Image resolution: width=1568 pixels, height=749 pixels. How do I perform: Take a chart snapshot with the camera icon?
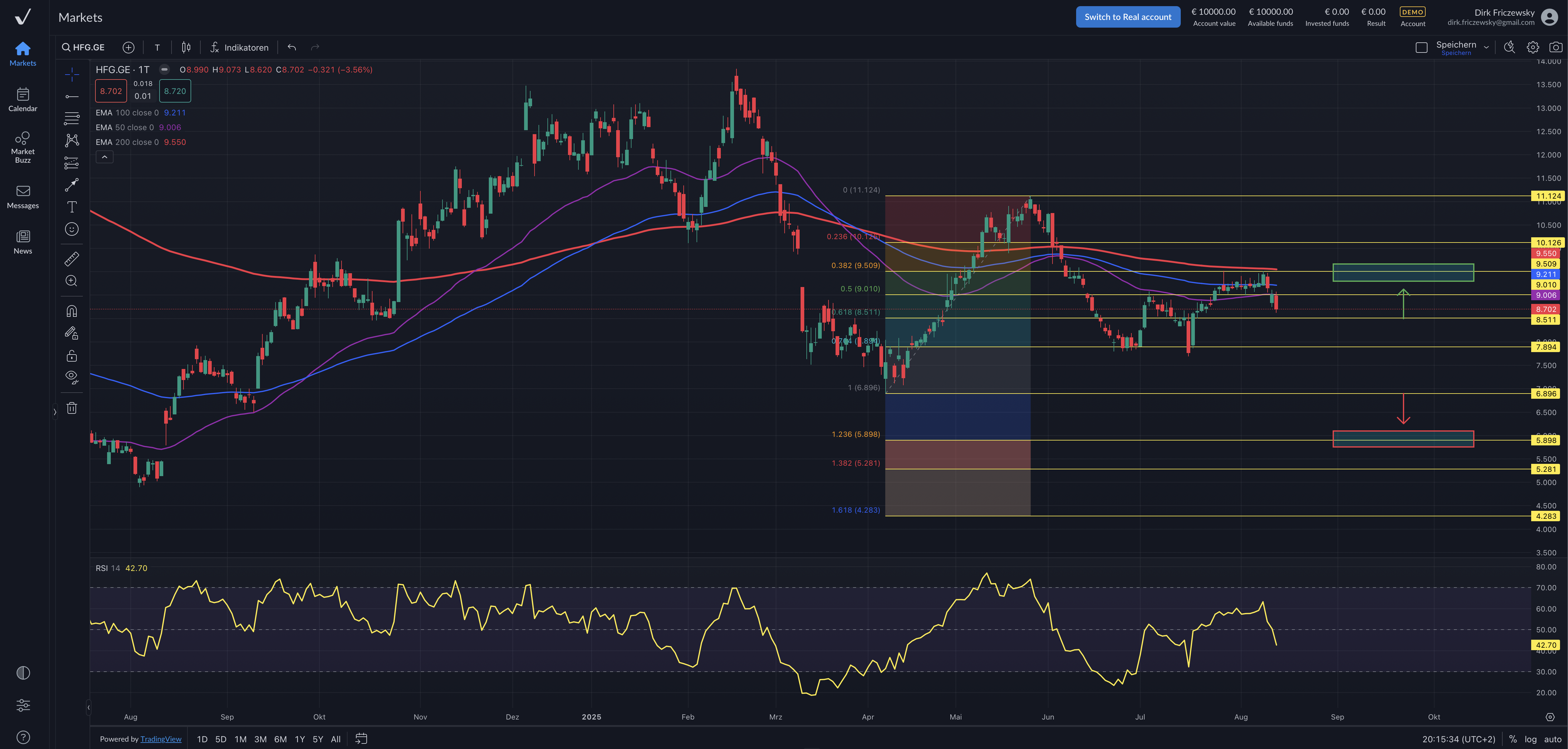pyautogui.click(x=1555, y=47)
